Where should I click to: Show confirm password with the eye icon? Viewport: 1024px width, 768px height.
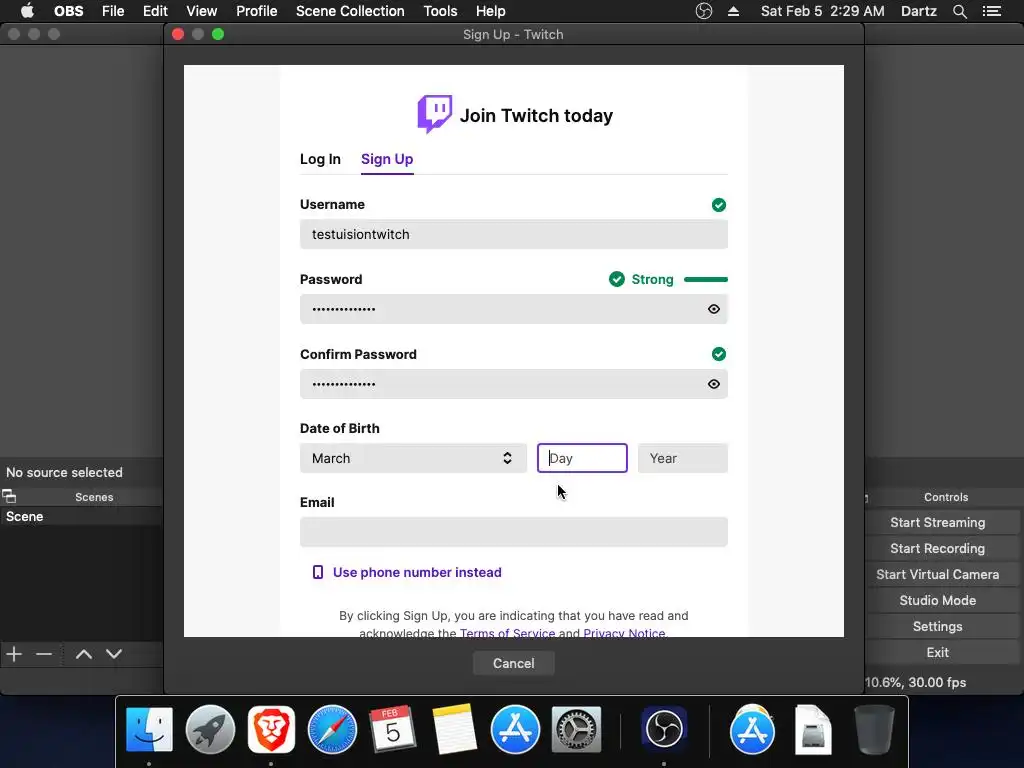(713, 384)
